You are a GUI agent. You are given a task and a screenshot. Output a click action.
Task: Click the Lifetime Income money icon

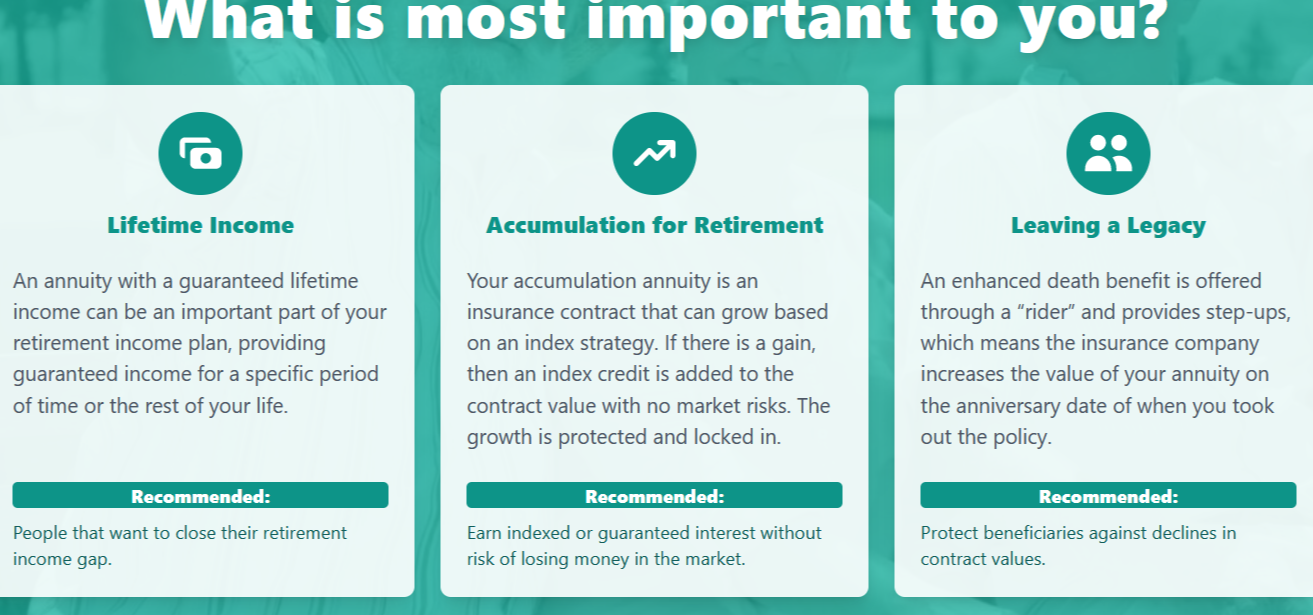pos(200,154)
